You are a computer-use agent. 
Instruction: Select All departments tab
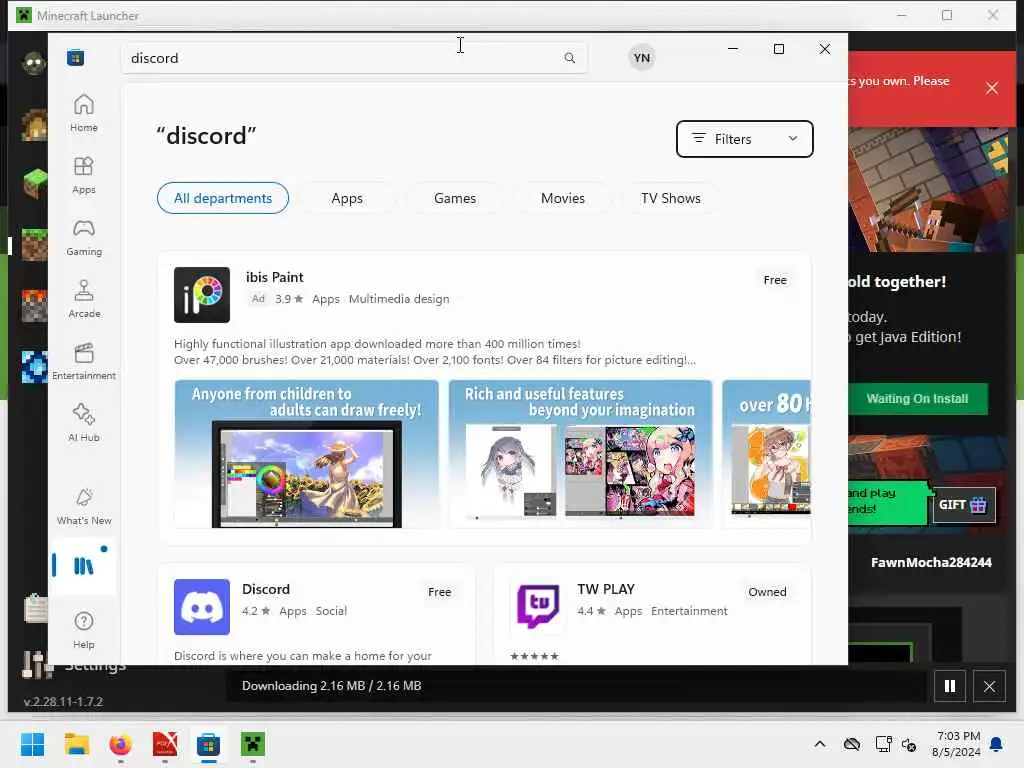223,198
